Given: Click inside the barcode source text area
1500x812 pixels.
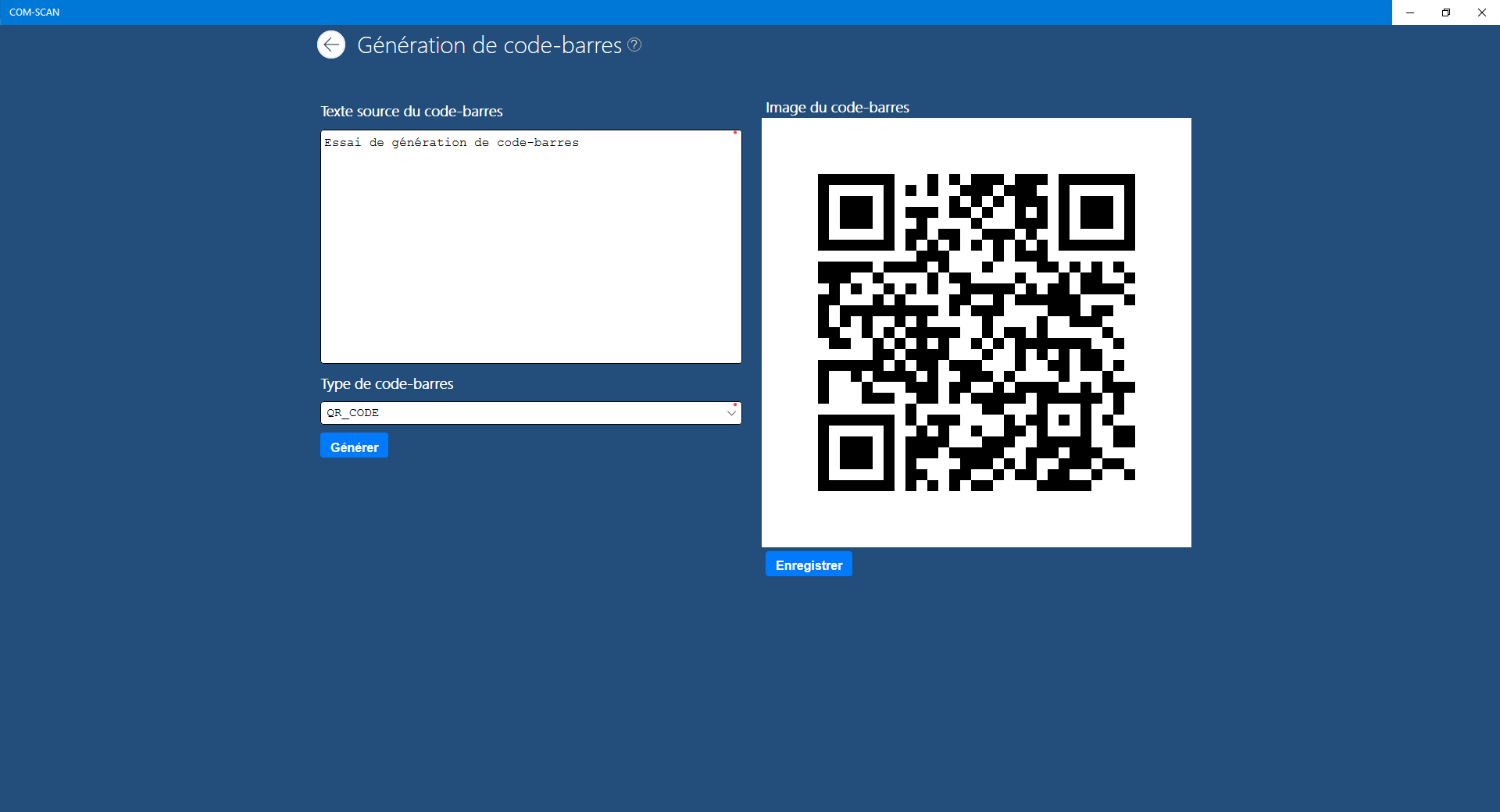Looking at the screenshot, I should pyautogui.click(x=530, y=246).
